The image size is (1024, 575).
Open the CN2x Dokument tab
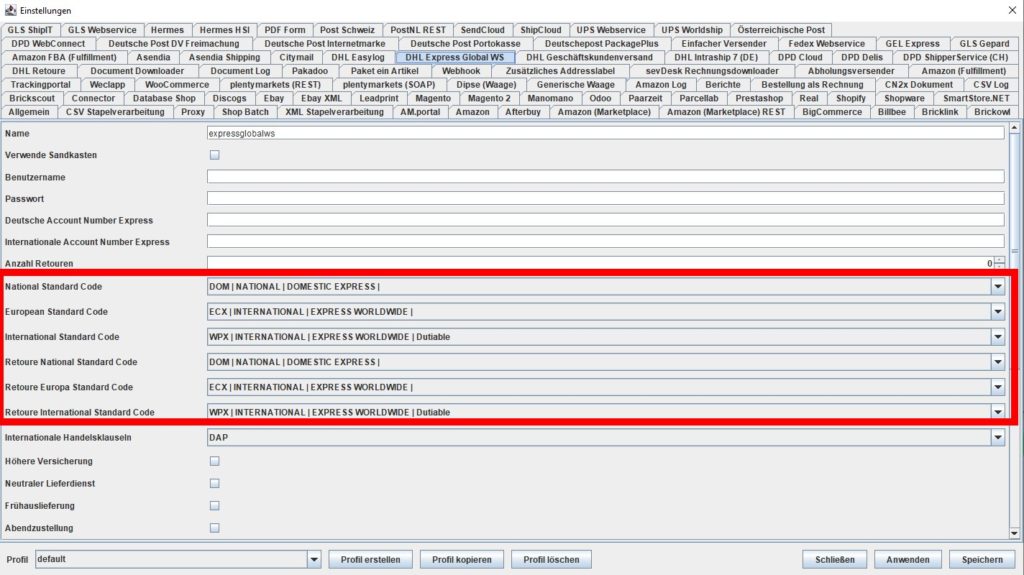point(918,84)
